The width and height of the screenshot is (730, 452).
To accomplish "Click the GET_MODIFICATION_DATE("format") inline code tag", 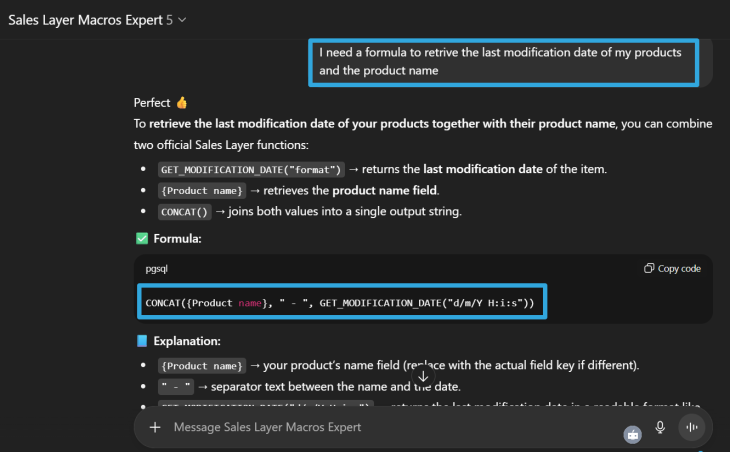I will pyautogui.click(x=251, y=169).
